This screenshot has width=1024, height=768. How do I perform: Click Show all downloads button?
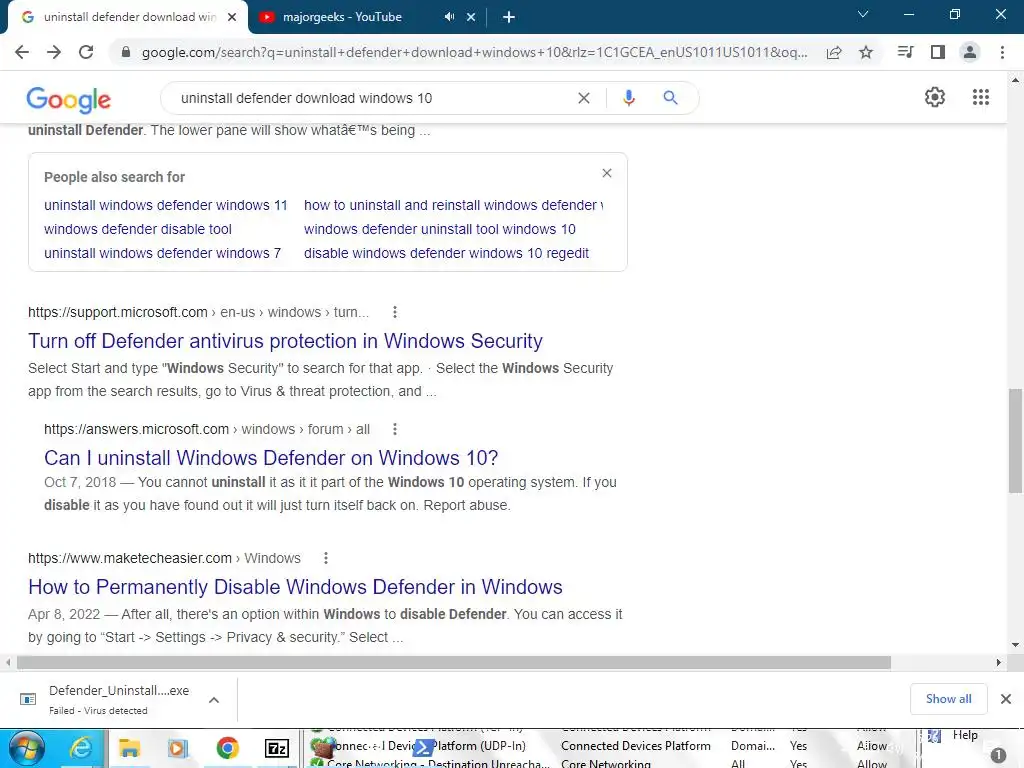point(948,699)
